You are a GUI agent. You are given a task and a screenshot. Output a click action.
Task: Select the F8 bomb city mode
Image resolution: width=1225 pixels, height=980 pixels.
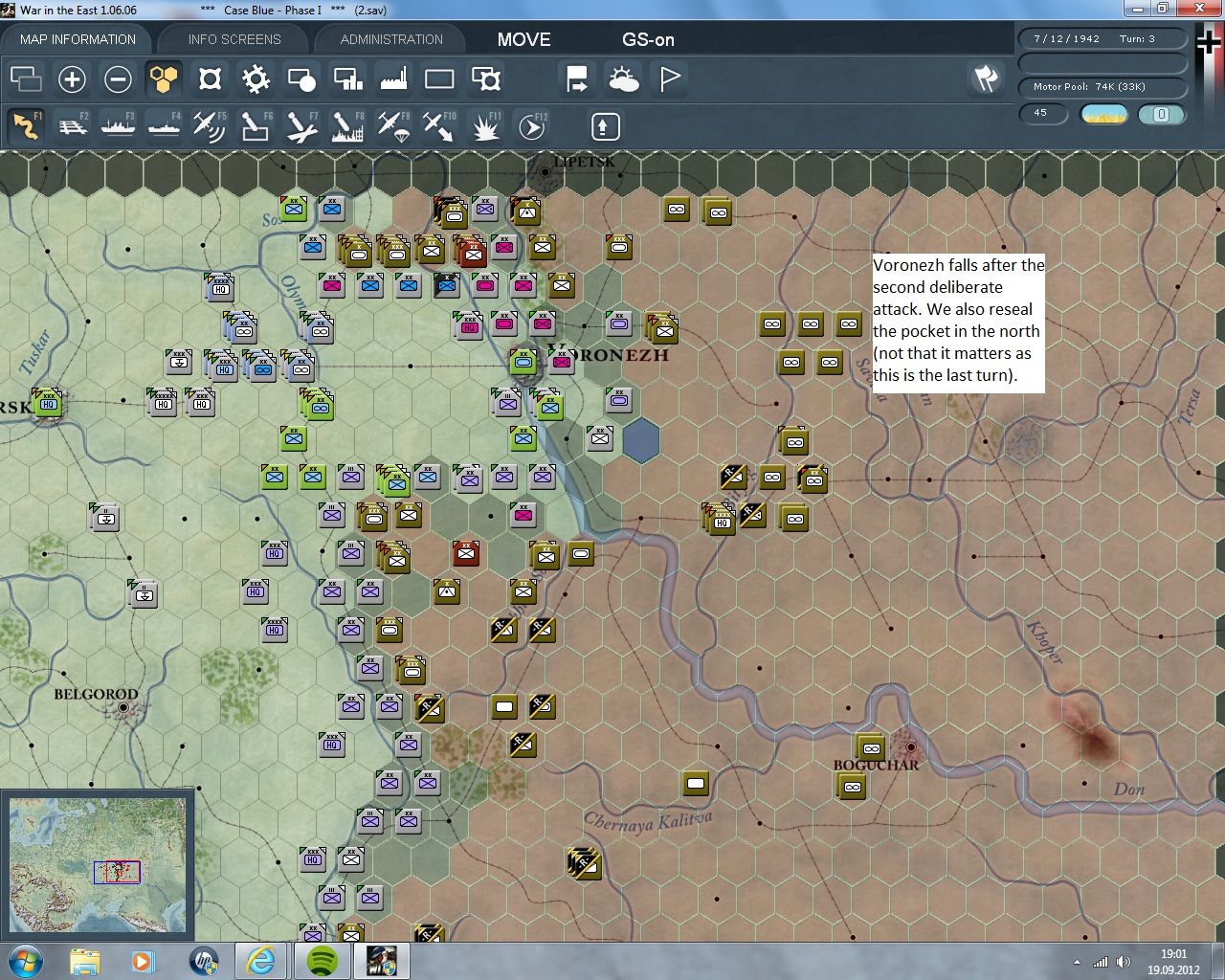[x=347, y=126]
